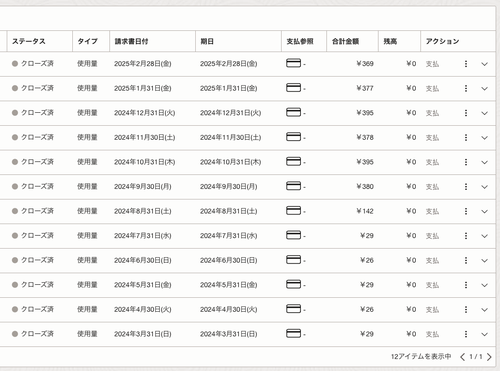Go to previous page of invoices
This screenshot has height=371, width=500.
click(x=462, y=357)
